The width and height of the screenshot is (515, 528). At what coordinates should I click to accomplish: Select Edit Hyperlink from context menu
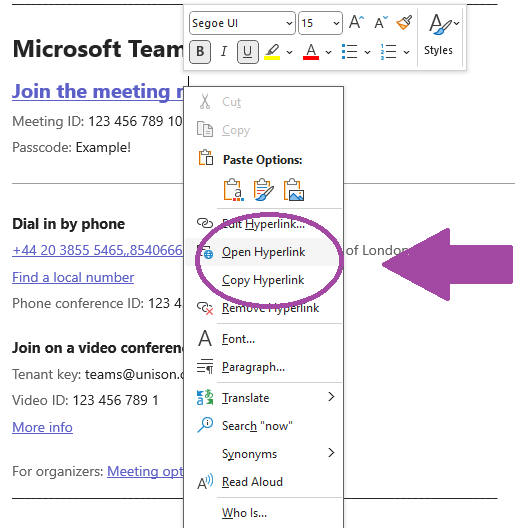(263, 224)
